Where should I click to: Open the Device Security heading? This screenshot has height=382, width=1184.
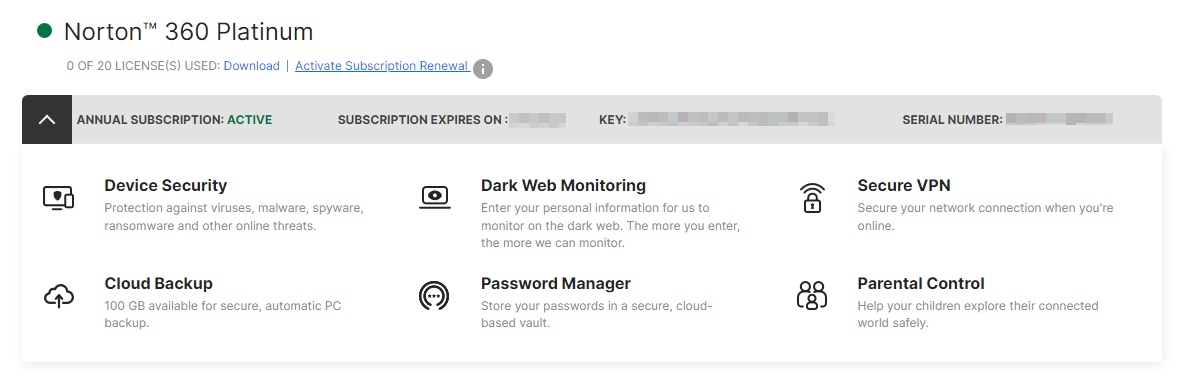[165, 185]
